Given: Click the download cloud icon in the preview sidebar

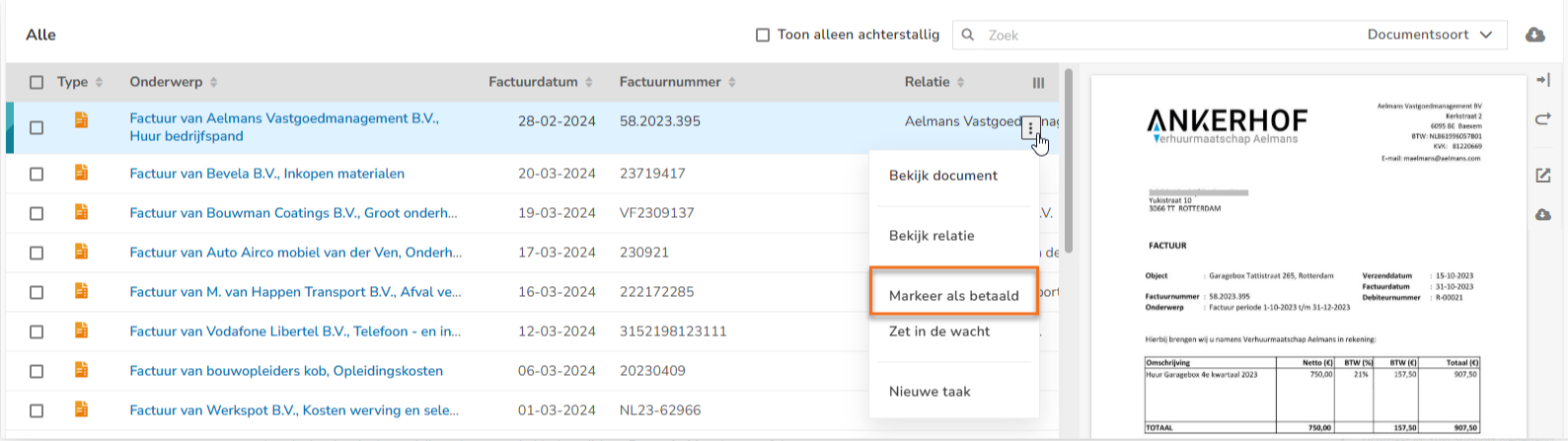Looking at the screenshot, I should pyautogui.click(x=1543, y=214).
